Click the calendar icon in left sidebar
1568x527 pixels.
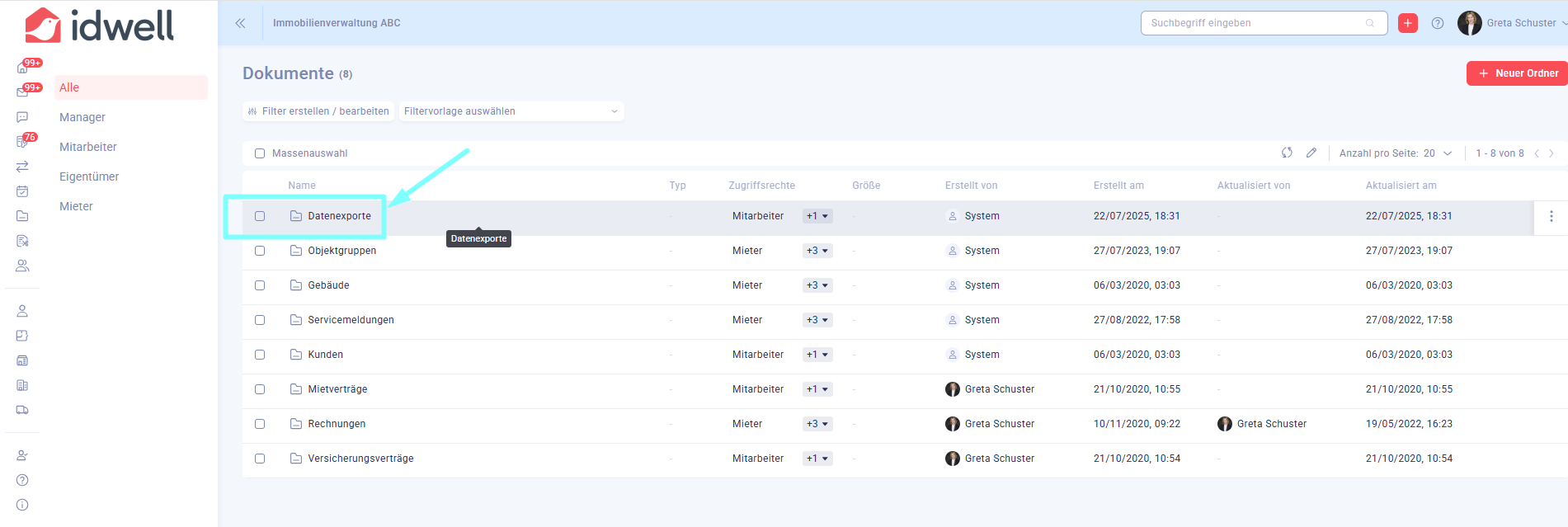[x=22, y=191]
